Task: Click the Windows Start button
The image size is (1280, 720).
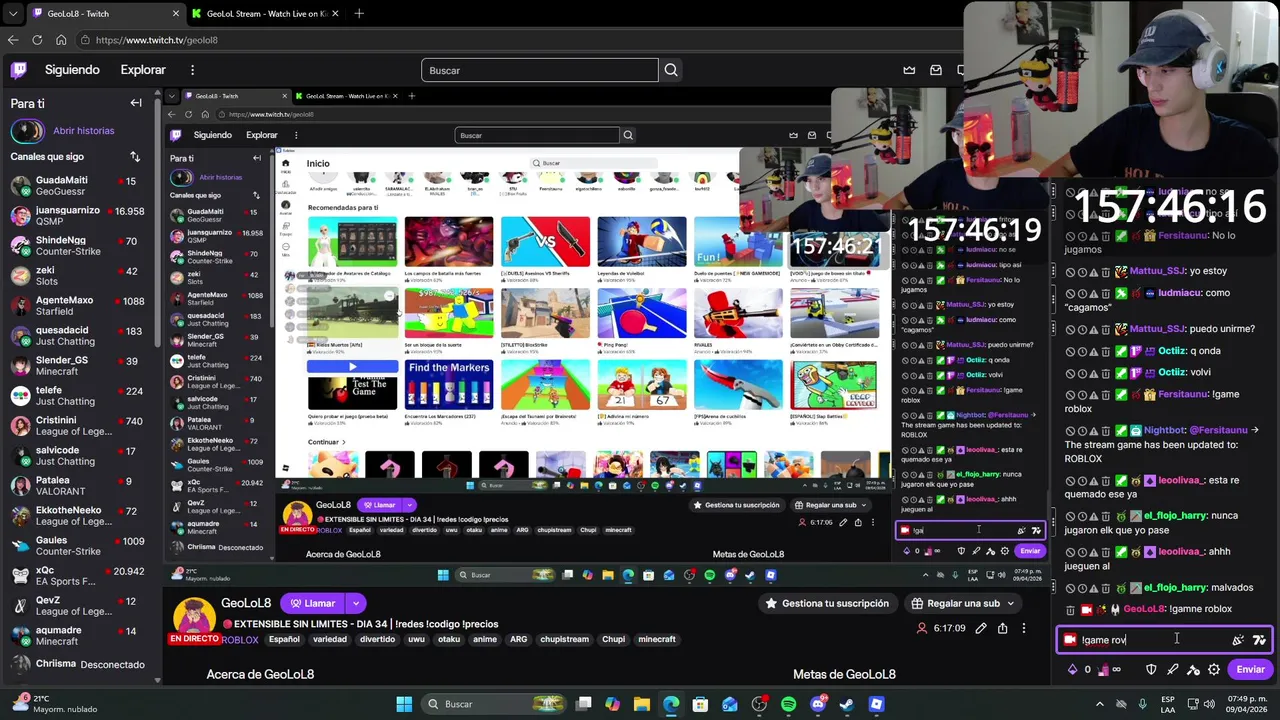Action: click(x=404, y=704)
